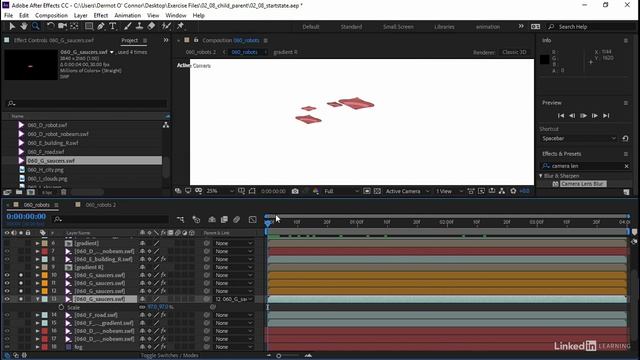The height and width of the screenshot is (360, 640).
Task: Select the Pan Behind anchor point tool
Action: [x=74, y=26]
